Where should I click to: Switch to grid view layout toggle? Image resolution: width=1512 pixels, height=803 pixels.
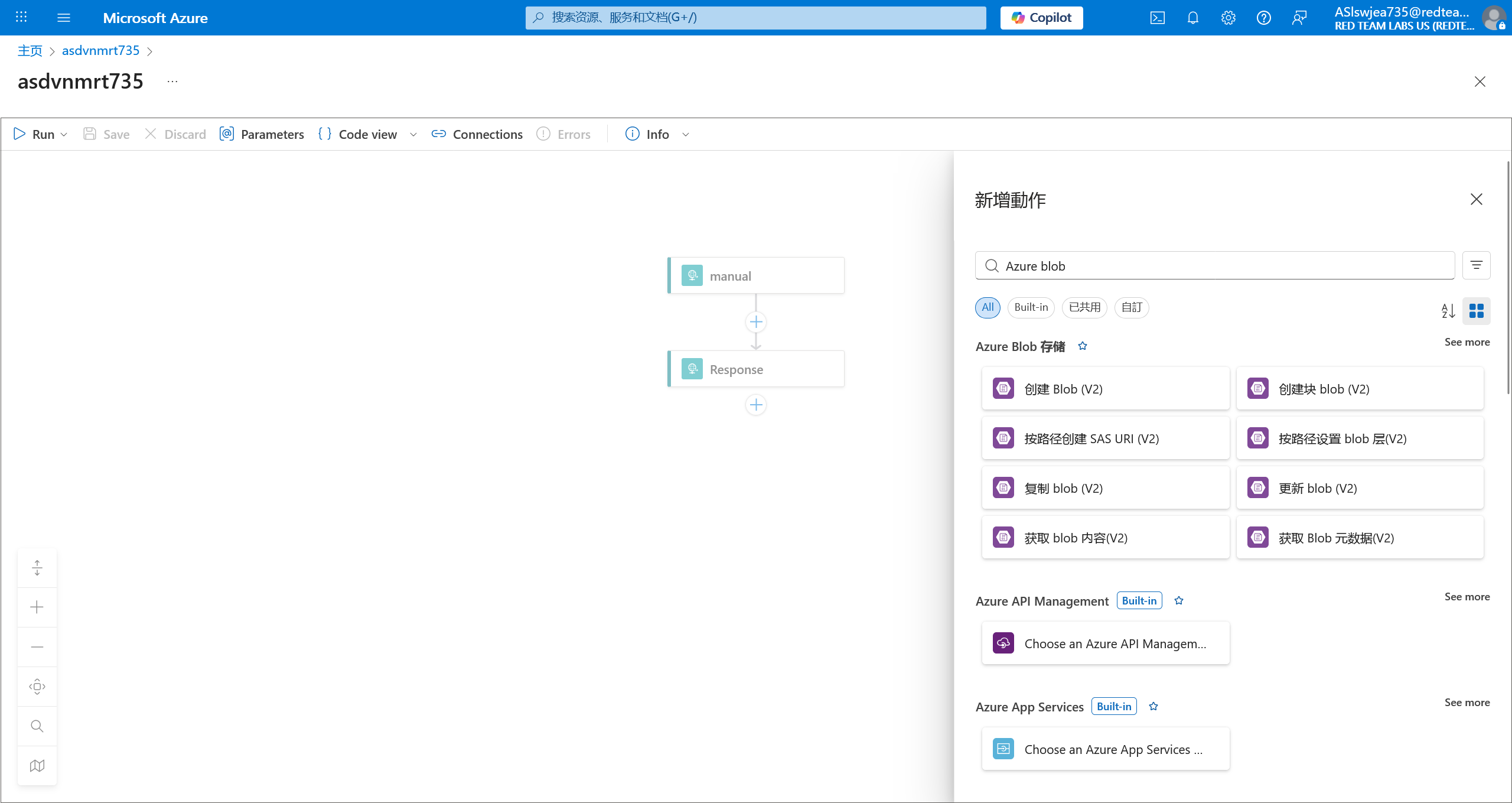coord(1476,311)
